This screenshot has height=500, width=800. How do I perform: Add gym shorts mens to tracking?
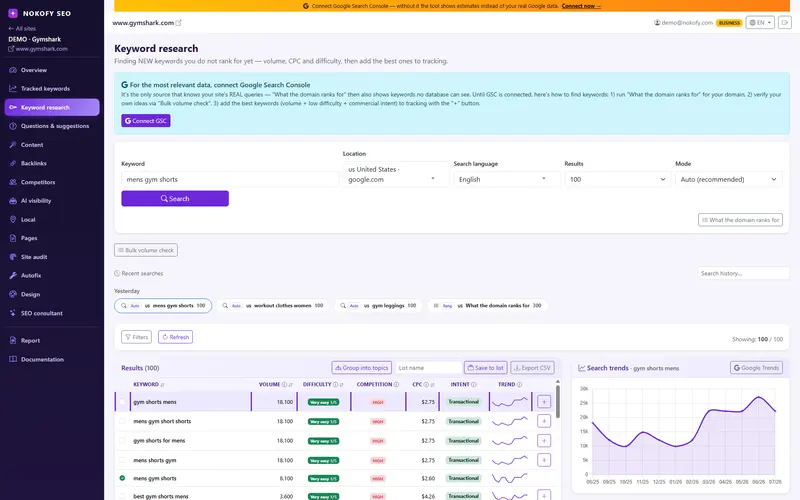544,402
